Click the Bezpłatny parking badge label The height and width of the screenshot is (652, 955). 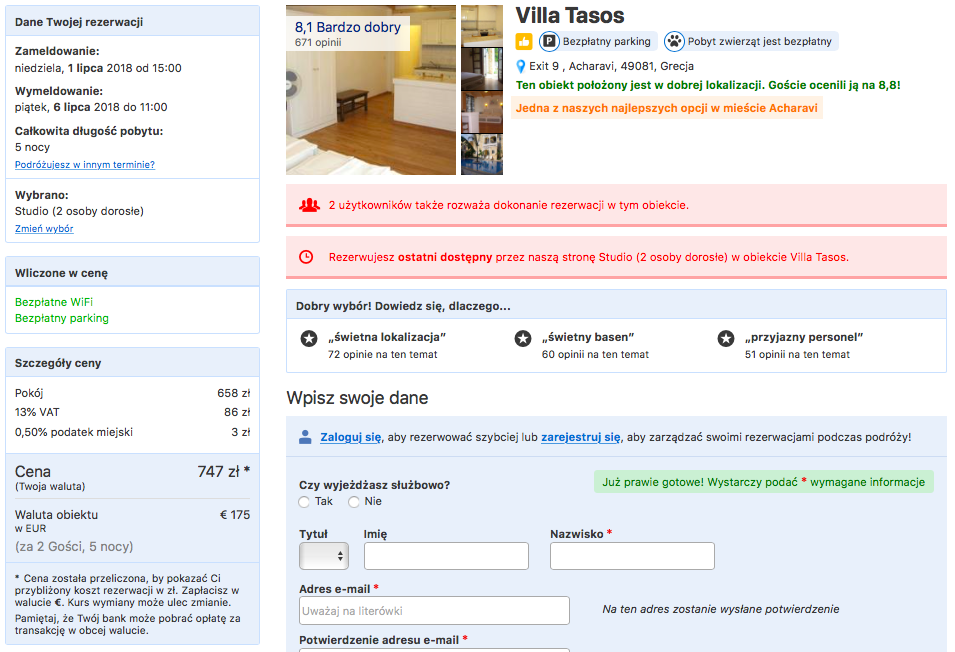[607, 41]
